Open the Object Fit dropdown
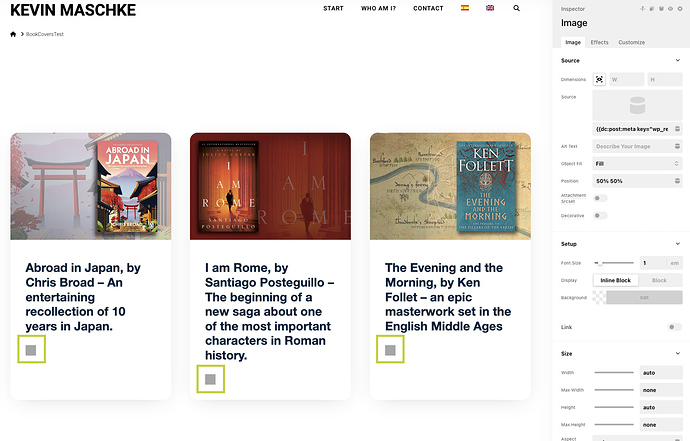 [637, 163]
